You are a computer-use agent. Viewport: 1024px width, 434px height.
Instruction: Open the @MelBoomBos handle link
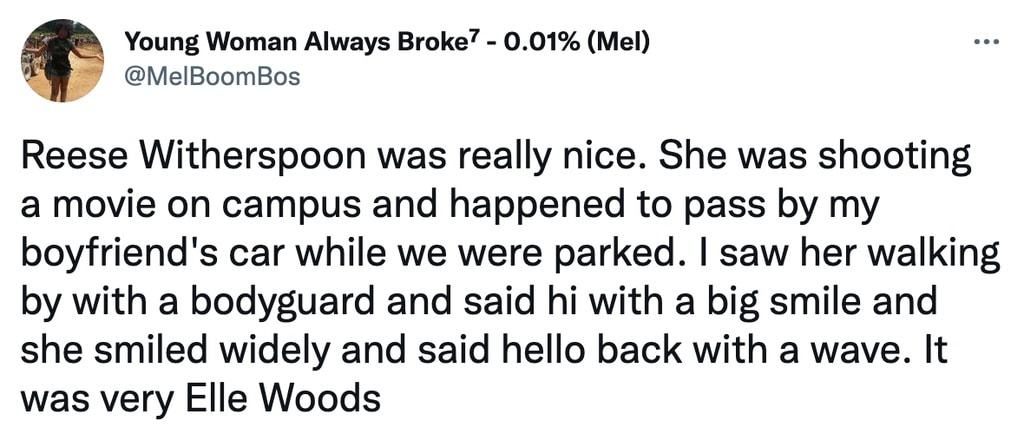[212, 76]
